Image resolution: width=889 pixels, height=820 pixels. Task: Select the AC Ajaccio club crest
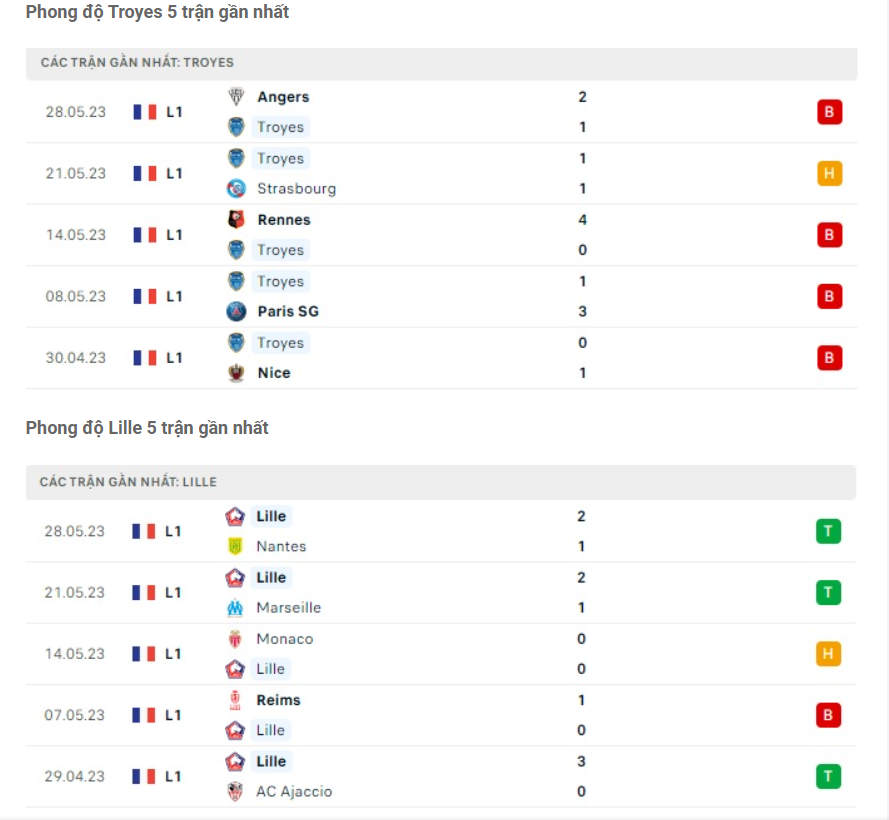(233, 791)
